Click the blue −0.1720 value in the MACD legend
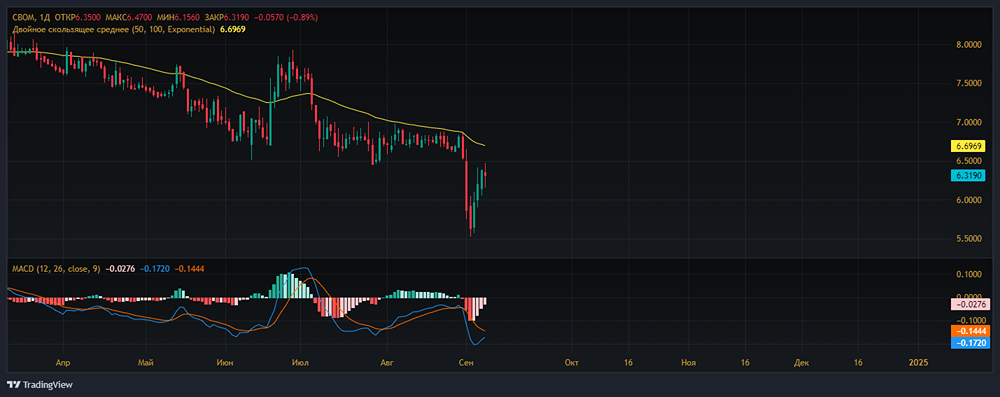 point(156,269)
